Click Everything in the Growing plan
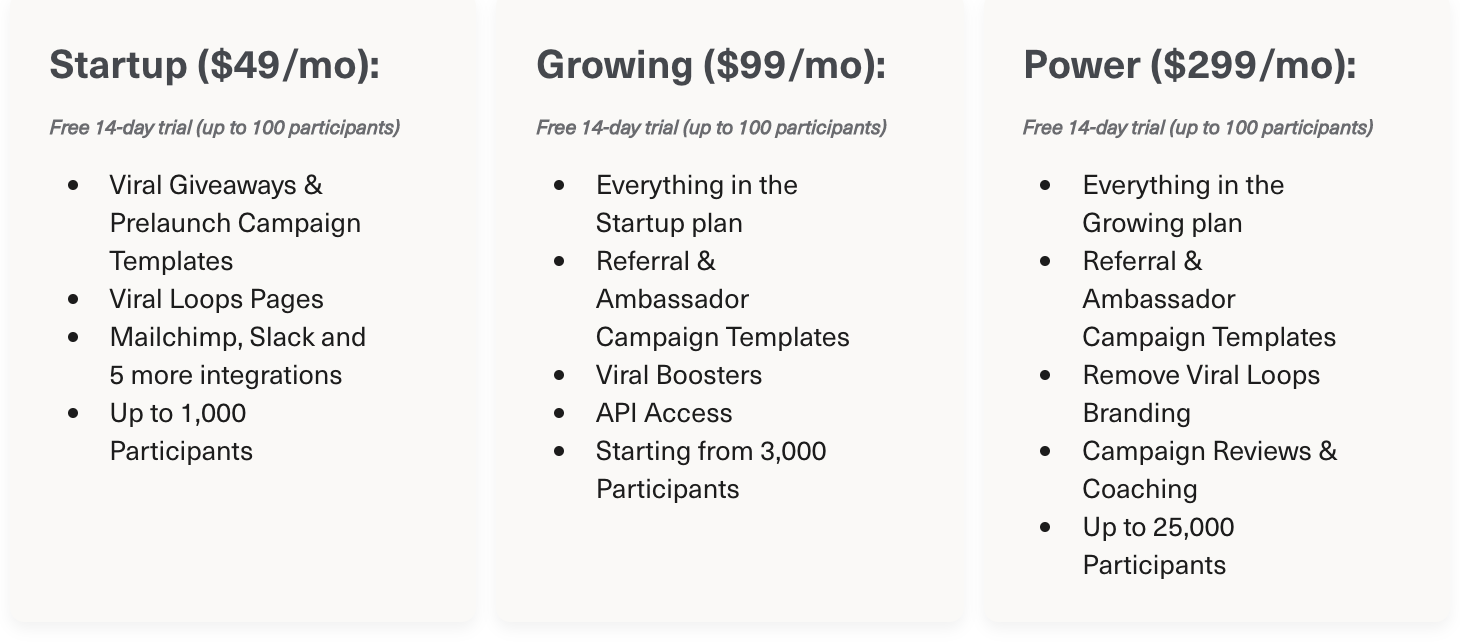This screenshot has height=644, width=1460. coord(1183,204)
